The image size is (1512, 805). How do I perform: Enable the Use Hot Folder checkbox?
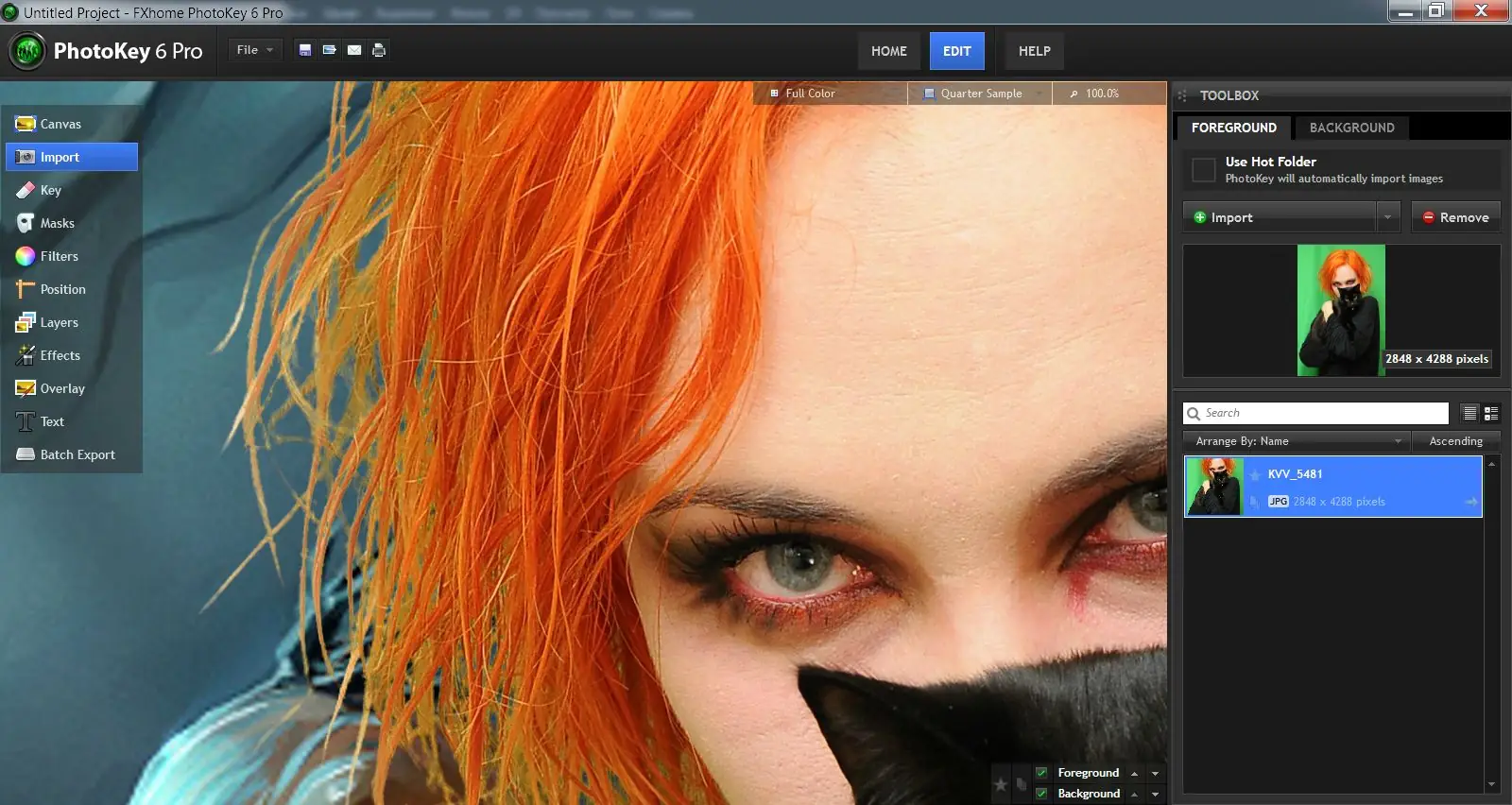pos(1204,170)
